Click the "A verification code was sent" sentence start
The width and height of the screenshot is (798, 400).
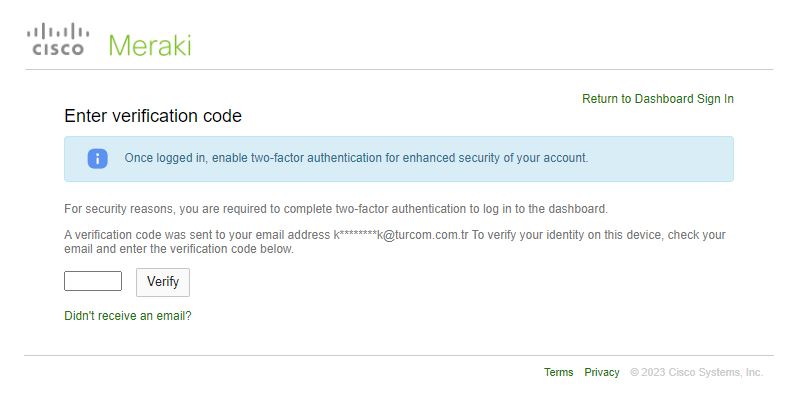click(x=140, y=235)
